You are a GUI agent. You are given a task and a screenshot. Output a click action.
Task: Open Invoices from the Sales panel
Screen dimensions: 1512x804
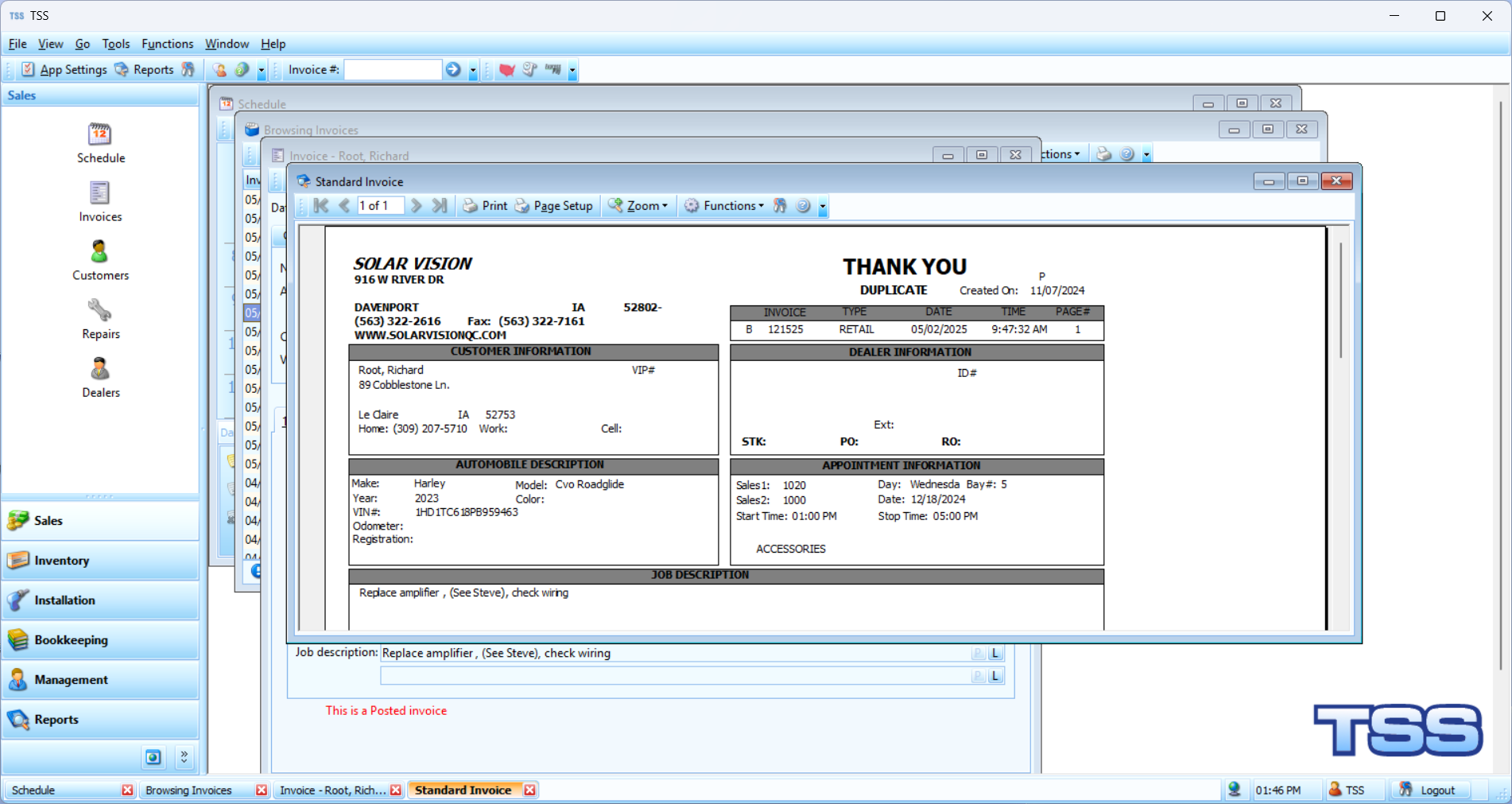100,202
